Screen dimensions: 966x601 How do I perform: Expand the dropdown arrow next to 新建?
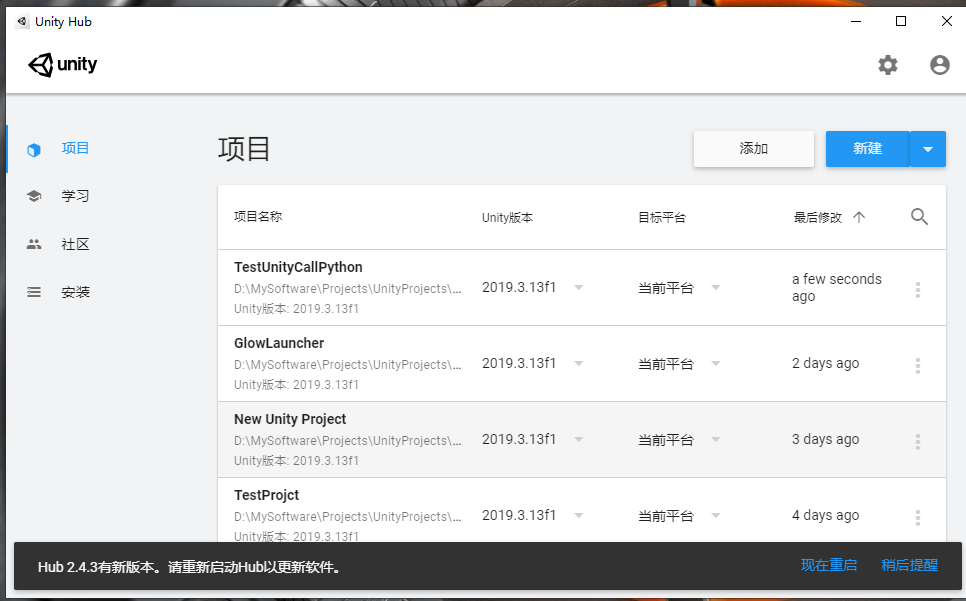(x=928, y=148)
